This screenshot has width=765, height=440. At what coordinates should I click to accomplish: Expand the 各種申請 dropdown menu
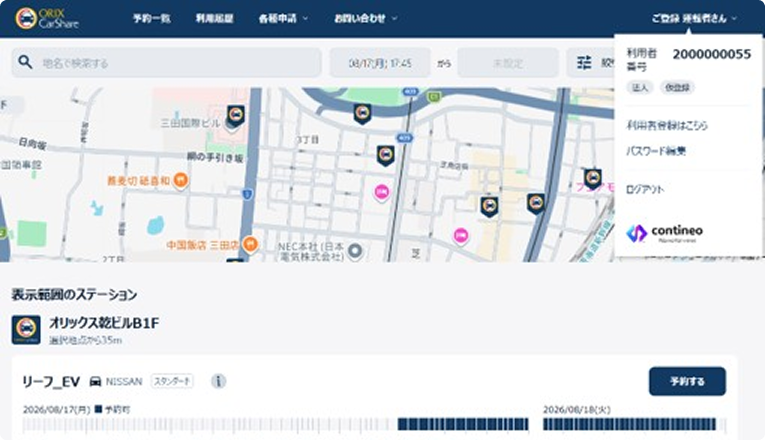pyautogui.click(x=283, y=19)
